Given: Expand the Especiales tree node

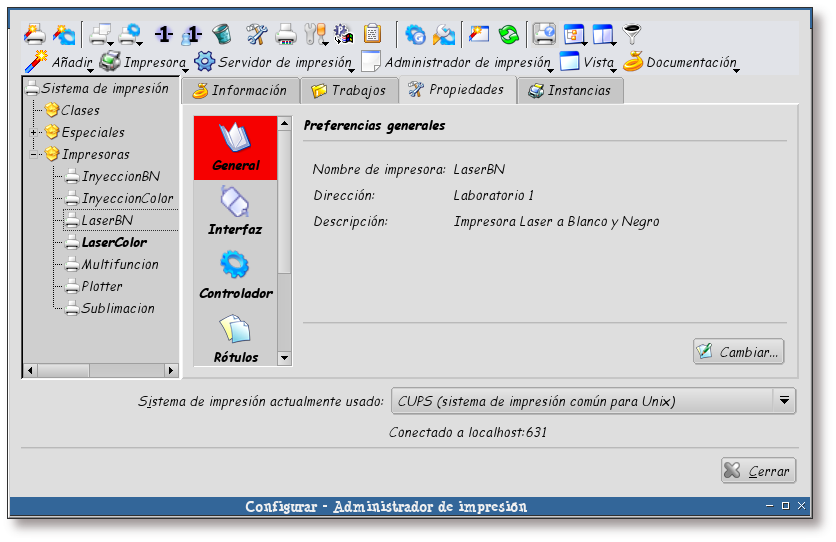Looking at the screenshot, I should pos(35,132).
